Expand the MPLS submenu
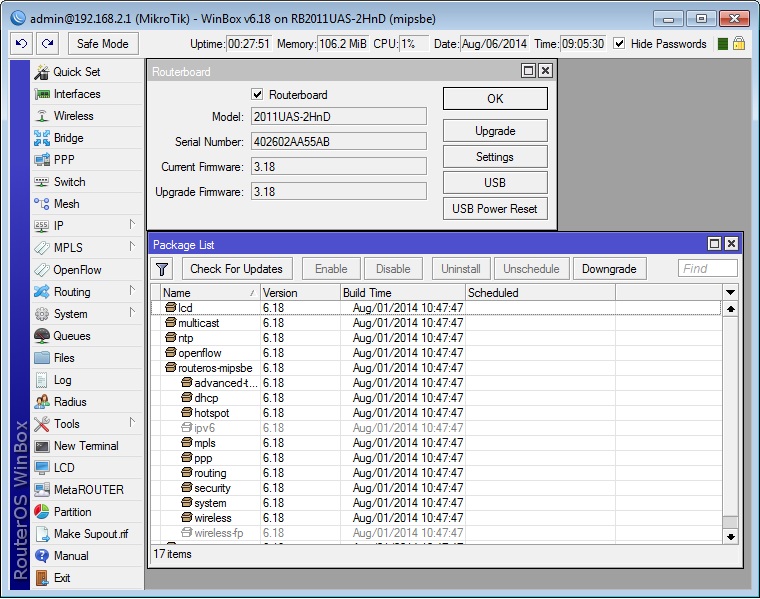Viewport: 760px width, 599px height. point(132,247)
